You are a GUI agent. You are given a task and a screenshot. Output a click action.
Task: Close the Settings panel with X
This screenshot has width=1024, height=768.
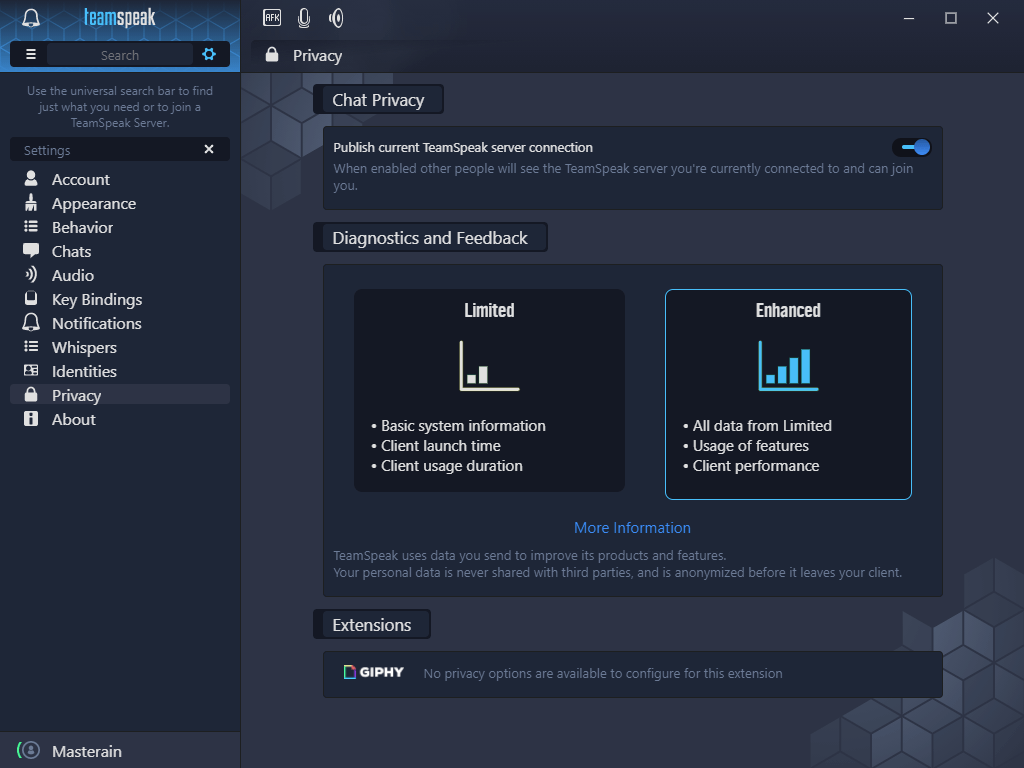(209, 149)
